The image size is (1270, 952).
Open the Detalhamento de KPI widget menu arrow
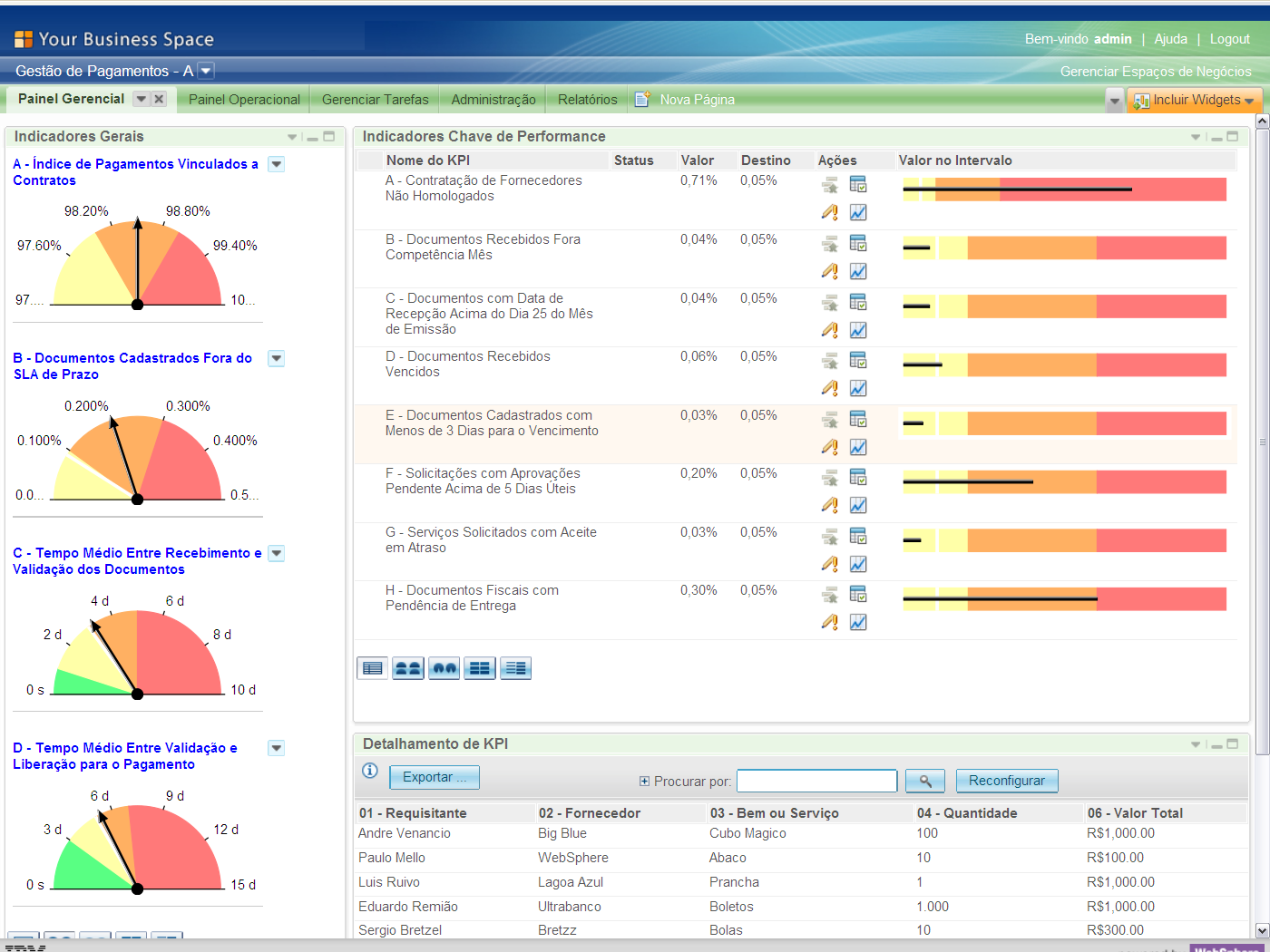click(1196, 744)
